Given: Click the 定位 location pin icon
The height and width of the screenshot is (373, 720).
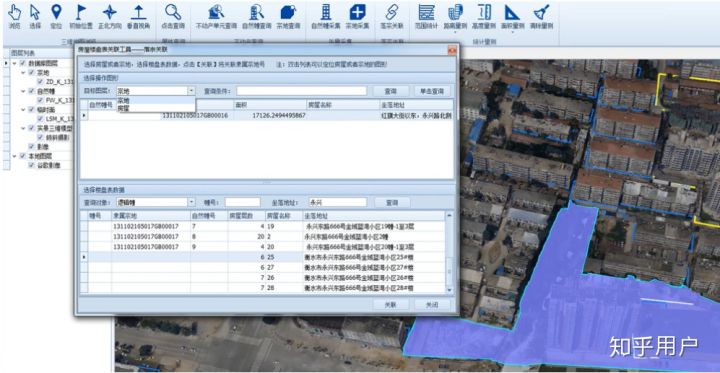Looking at the screenshot, I should point(56,17).
